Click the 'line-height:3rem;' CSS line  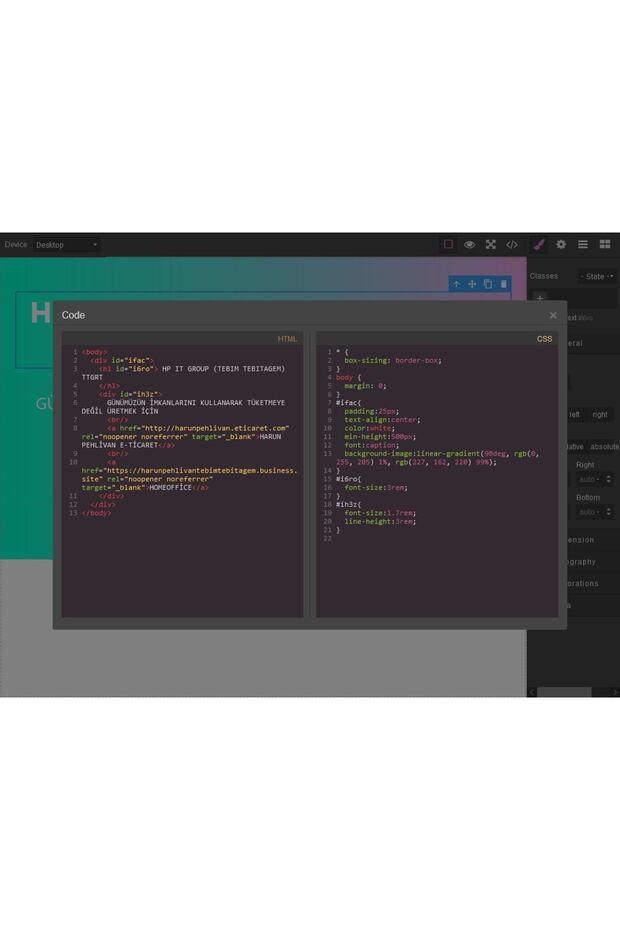[x=380, y=522]
